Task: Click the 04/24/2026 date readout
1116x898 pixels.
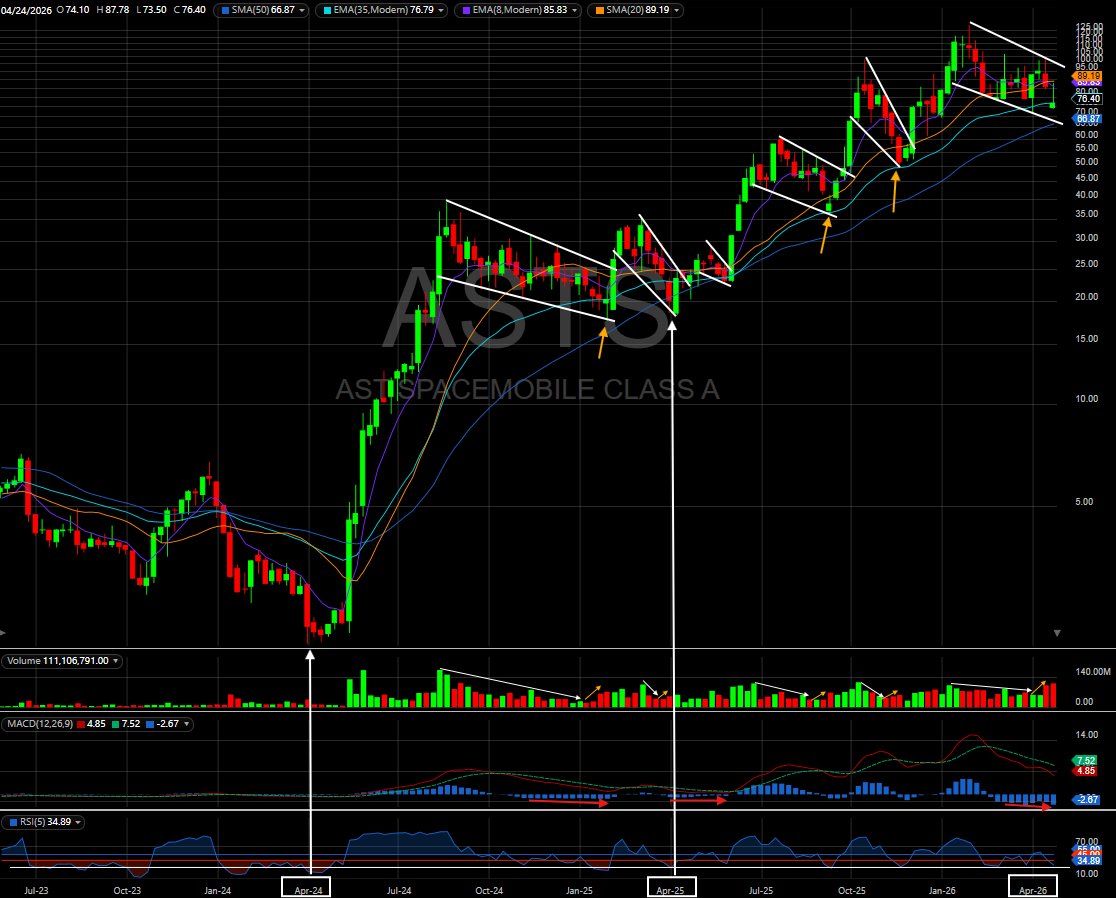Action: tap(26, 10)
